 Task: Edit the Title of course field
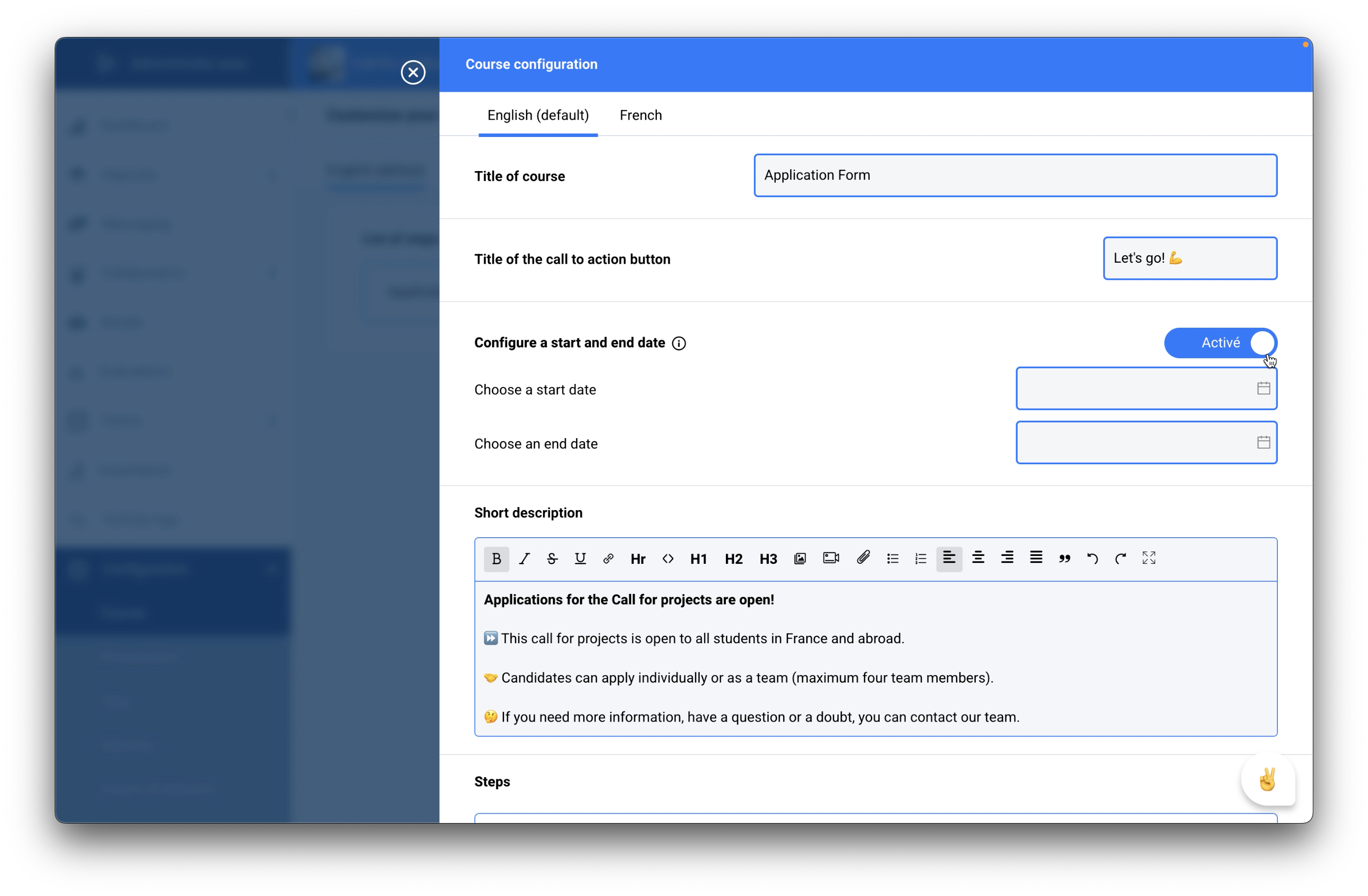tap(1015, 175)
